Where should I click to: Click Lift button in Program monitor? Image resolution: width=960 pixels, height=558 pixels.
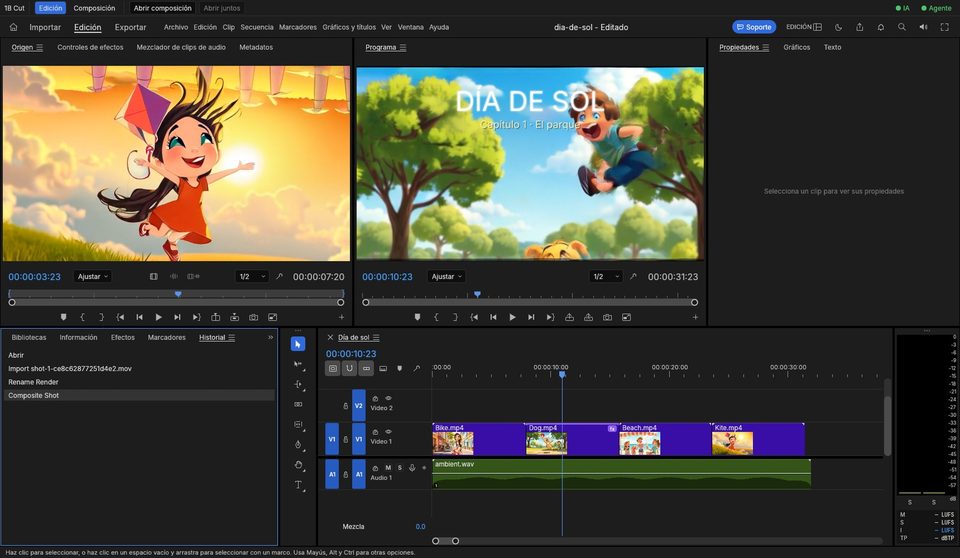coord(569,317)
